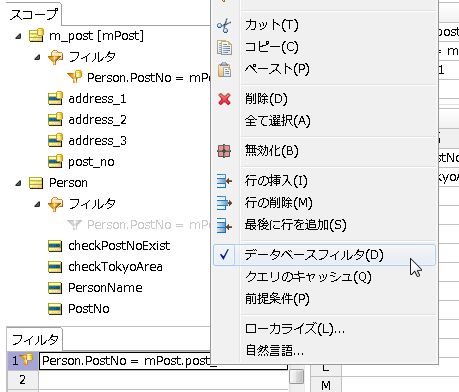The image size is (459, 392).
Task: Select the active Person.PostNo filter under m_post
Action: tap(148, 78)
